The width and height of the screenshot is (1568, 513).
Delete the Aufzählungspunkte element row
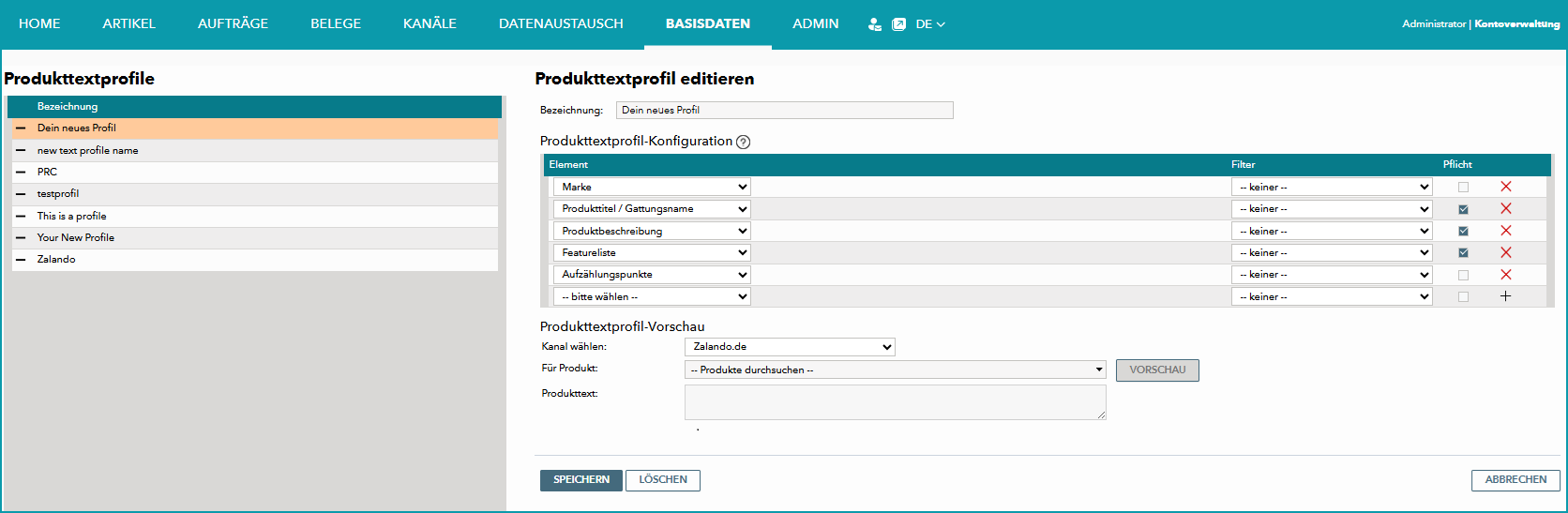[1506, 275]
